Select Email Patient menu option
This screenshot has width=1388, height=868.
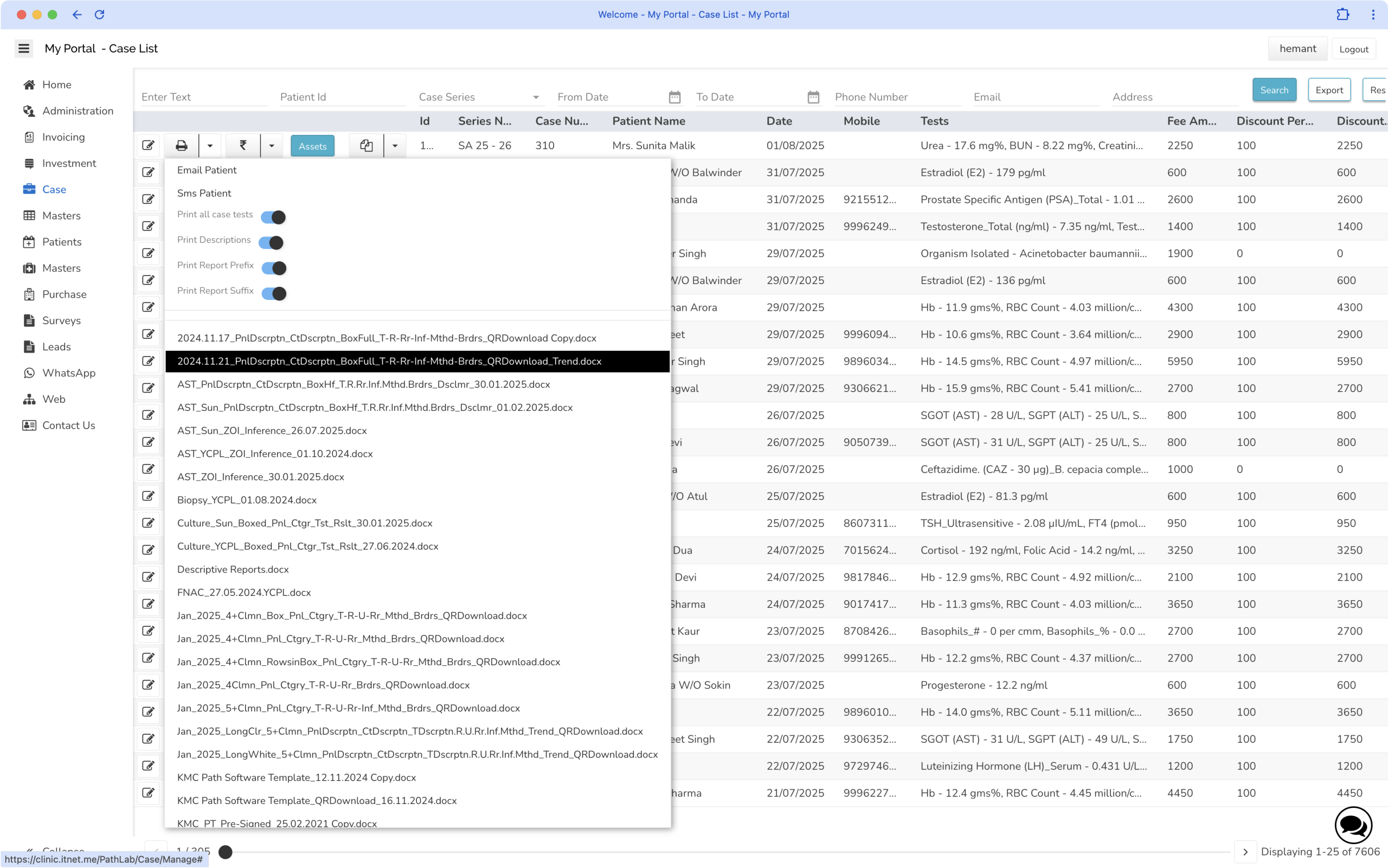coord(207,170)
